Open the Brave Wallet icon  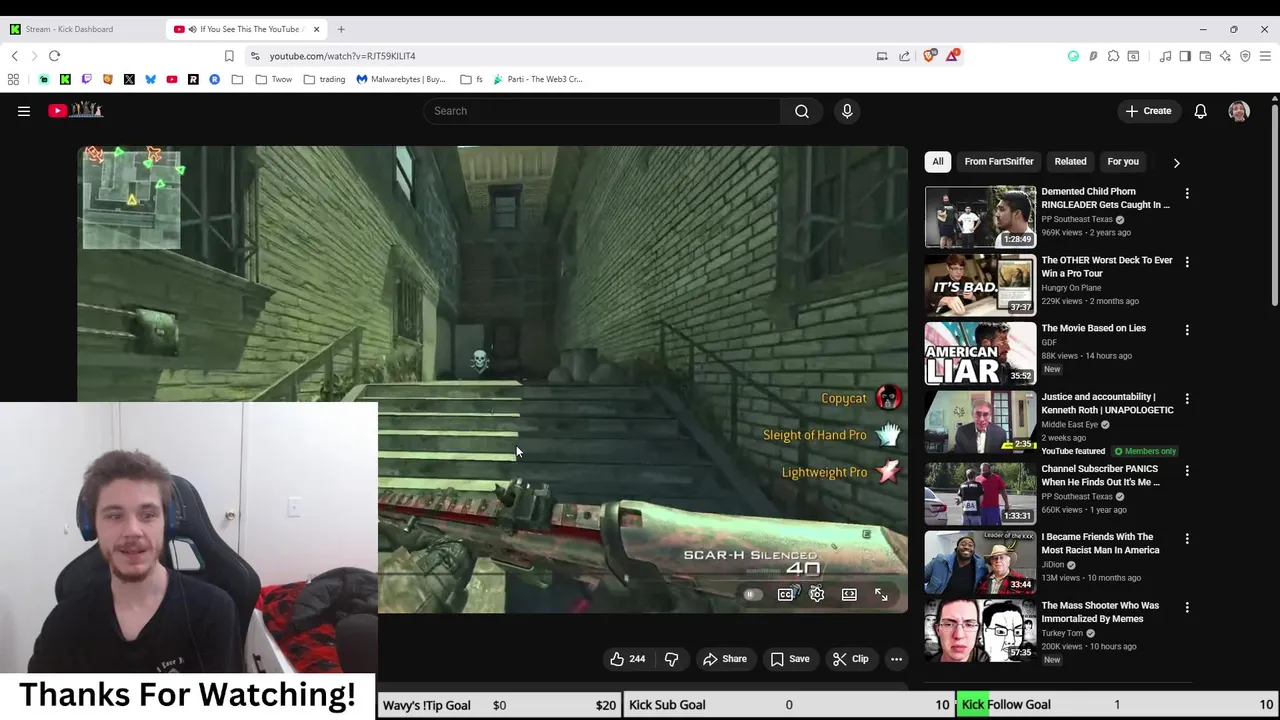(1205, 56)
